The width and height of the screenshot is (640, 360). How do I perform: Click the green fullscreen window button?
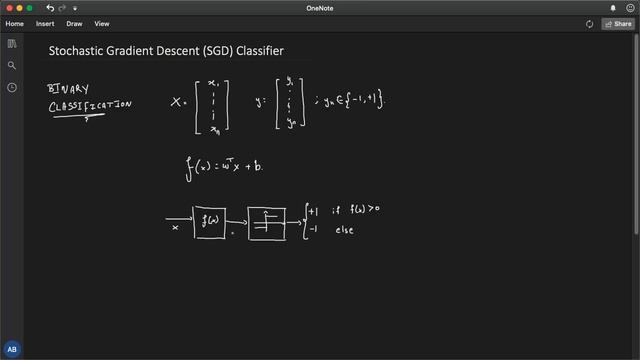tap(29, 8)
